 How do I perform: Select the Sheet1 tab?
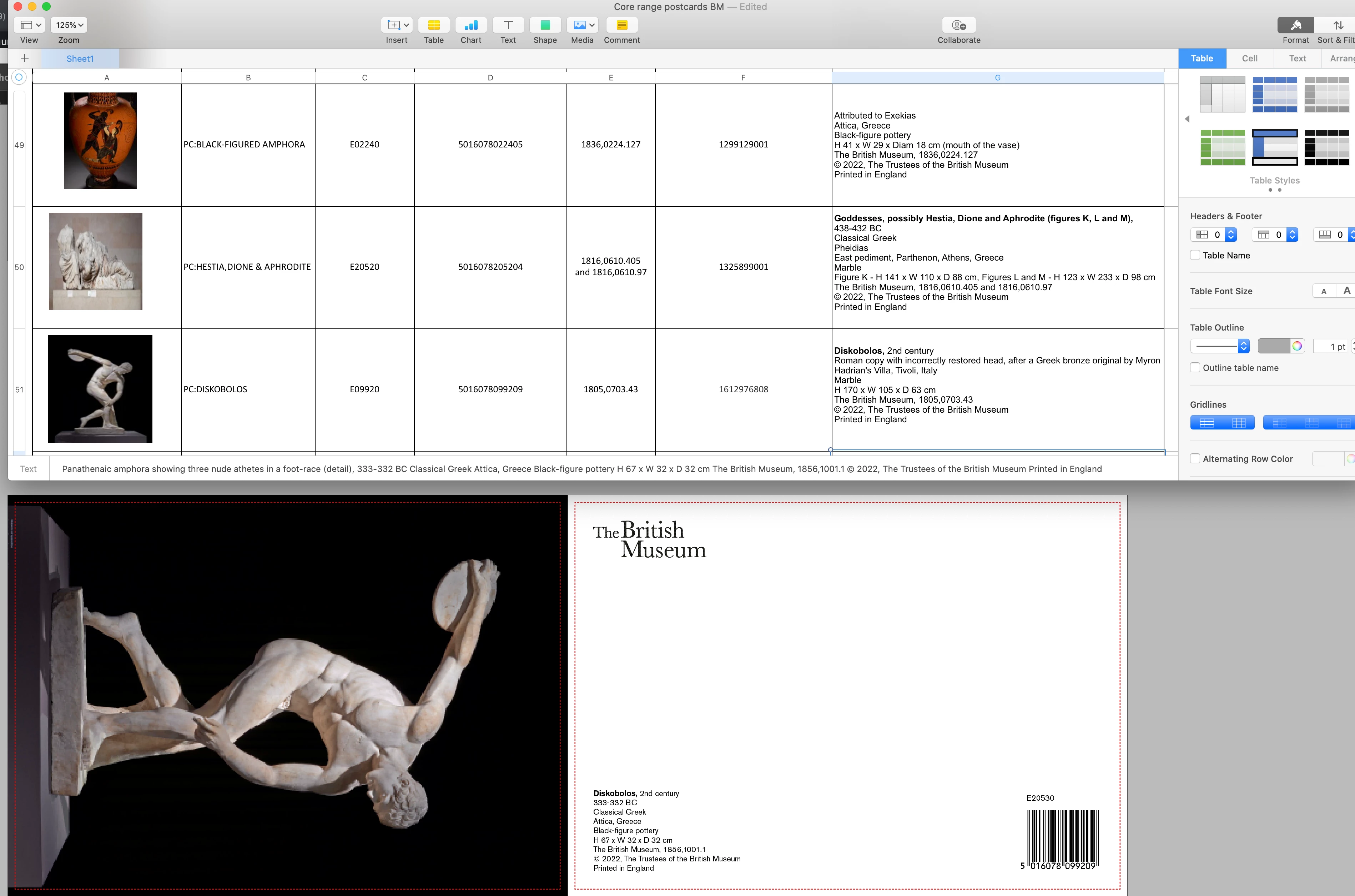[x=80, y=58]
